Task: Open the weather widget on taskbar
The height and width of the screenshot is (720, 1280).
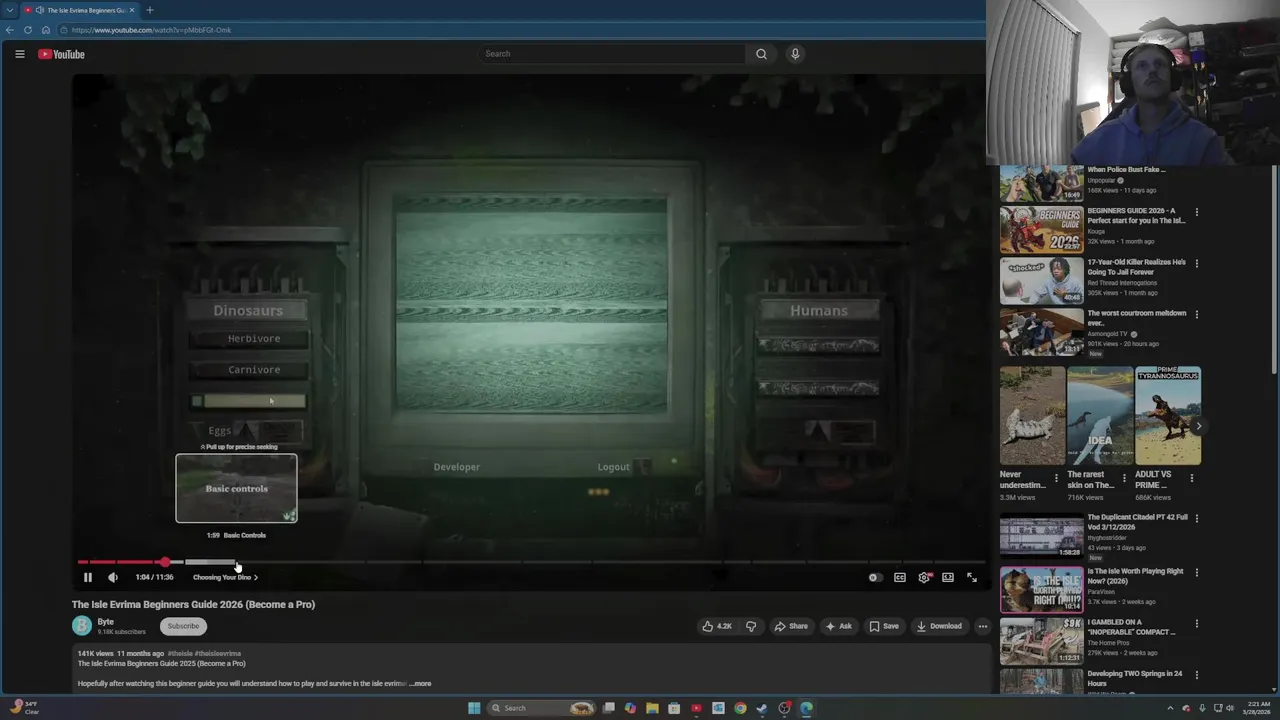Action: [x=24, y=708]
